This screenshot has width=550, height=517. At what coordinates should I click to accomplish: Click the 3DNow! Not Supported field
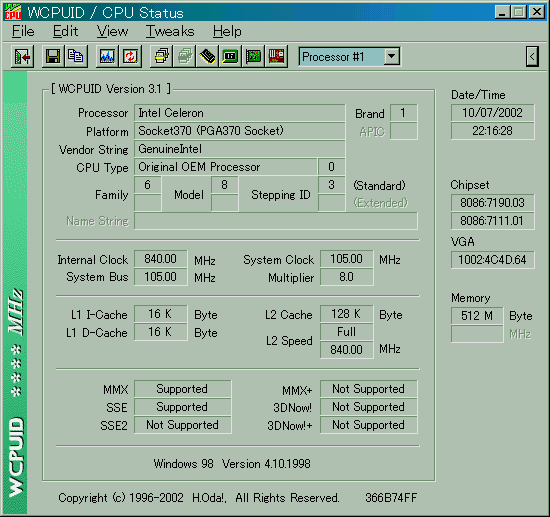point(369,407)
